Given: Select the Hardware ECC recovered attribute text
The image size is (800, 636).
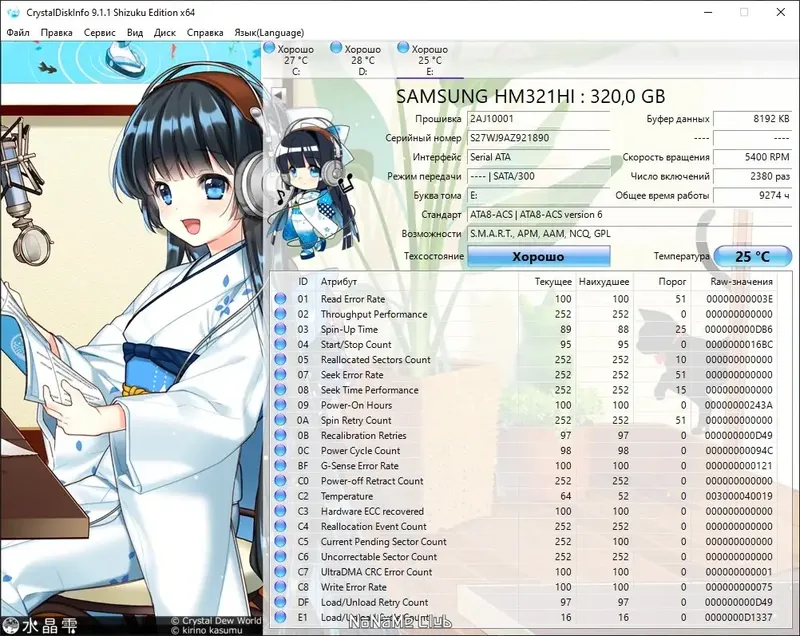Looking at the screenshot, I should point(372,511).
